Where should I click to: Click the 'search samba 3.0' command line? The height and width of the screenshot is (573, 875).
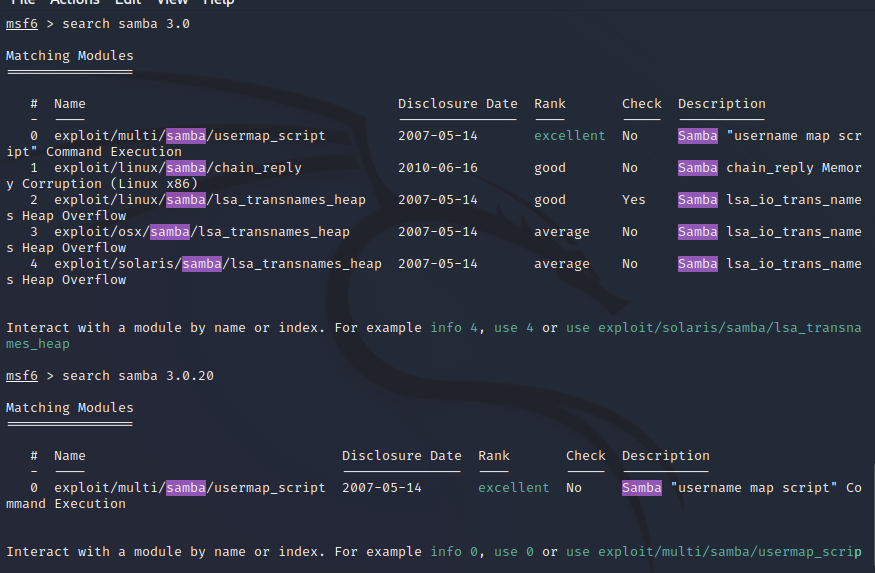point(126,24)
